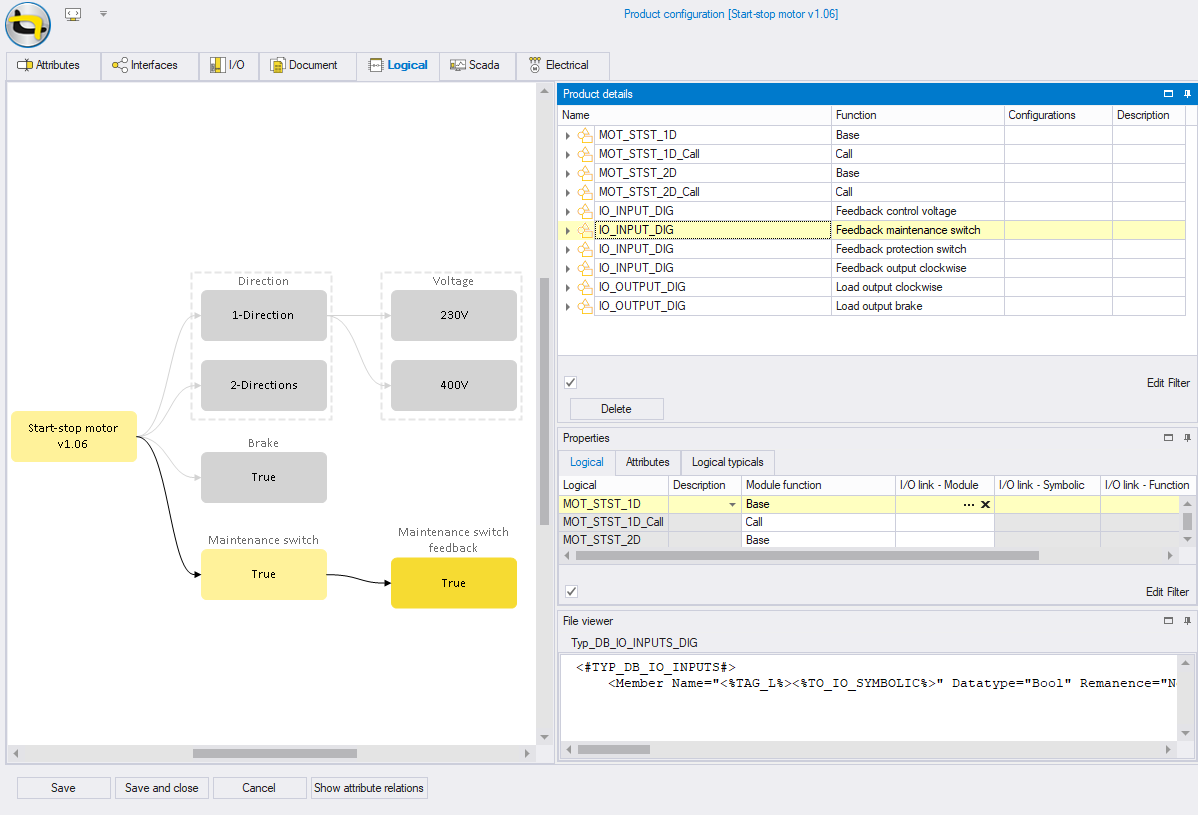Click the diagram horizontal scrollbar thumb
The height and width of the screenshot is (815, 1198).
[275, 753]
